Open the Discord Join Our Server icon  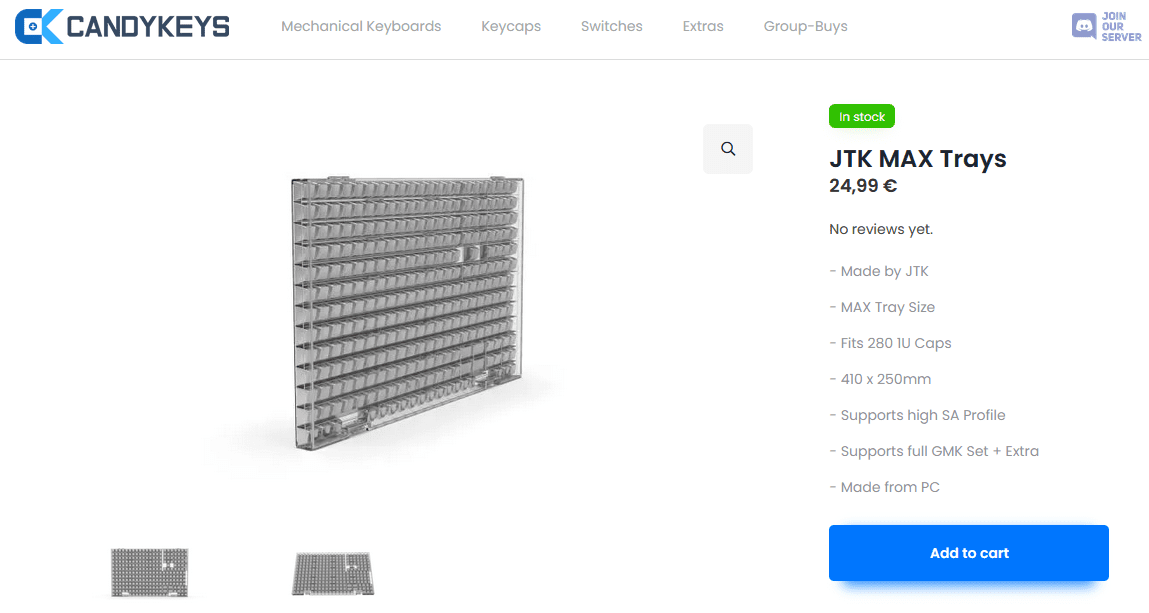[1106, 26]
